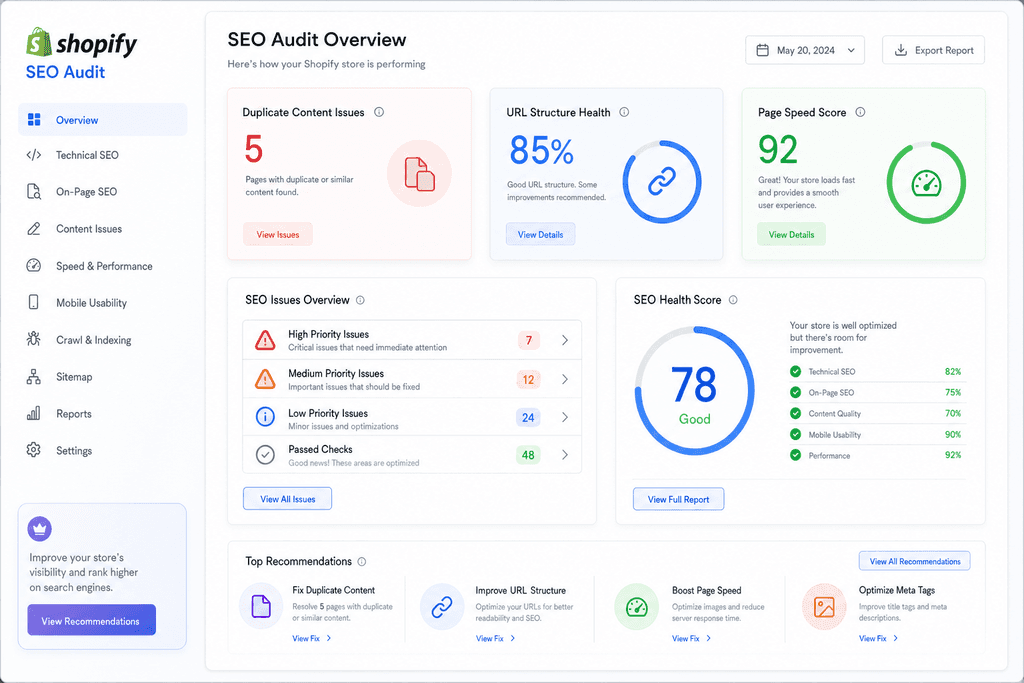This screenshot has width=1024, height=683.
Task: Click the Low Priority info circle icon
Action: click(x=265, y=417)
